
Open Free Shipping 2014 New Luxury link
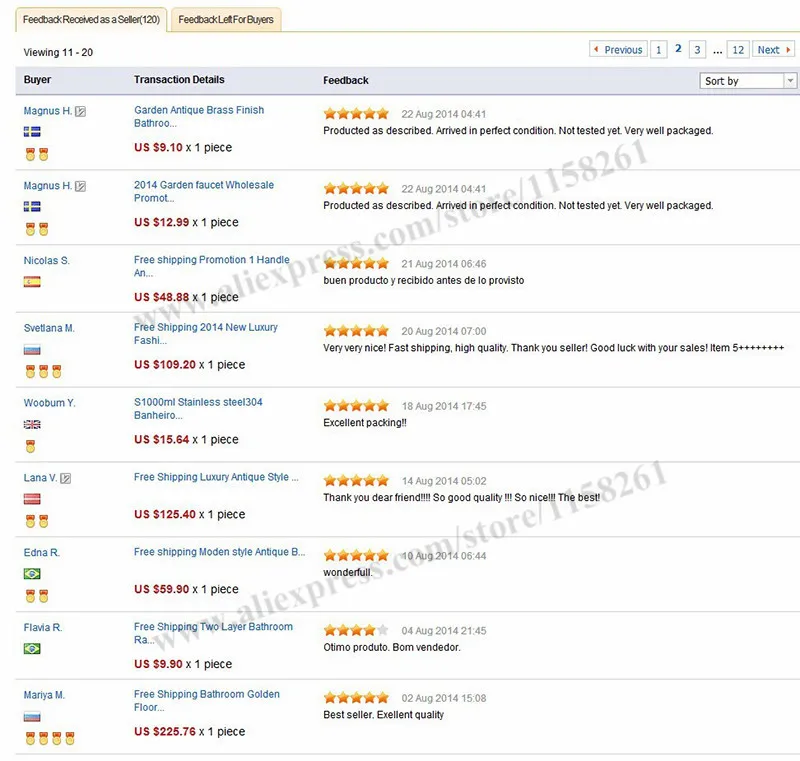[x=206, y=334]
